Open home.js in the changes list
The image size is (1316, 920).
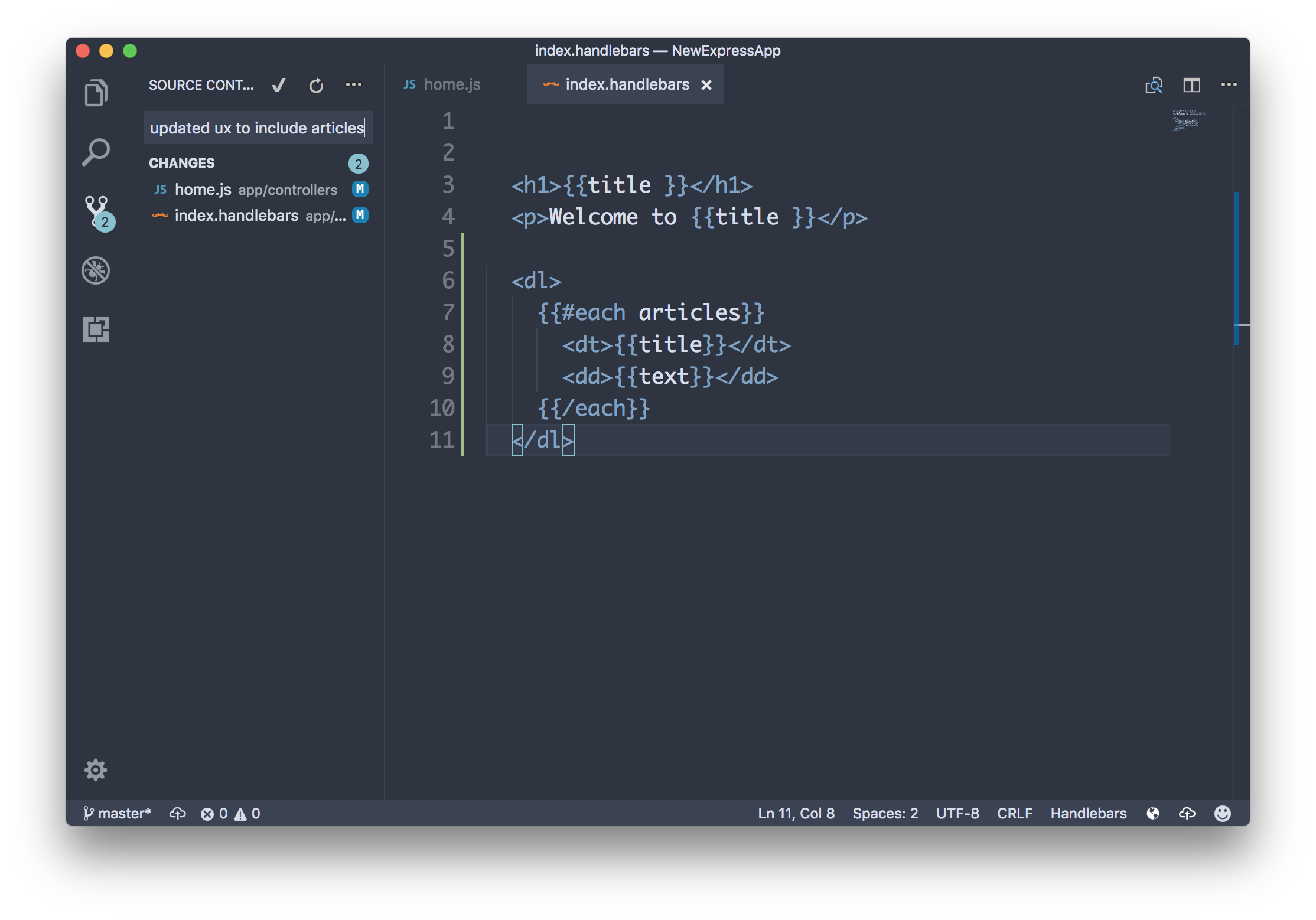pos(260,190)
